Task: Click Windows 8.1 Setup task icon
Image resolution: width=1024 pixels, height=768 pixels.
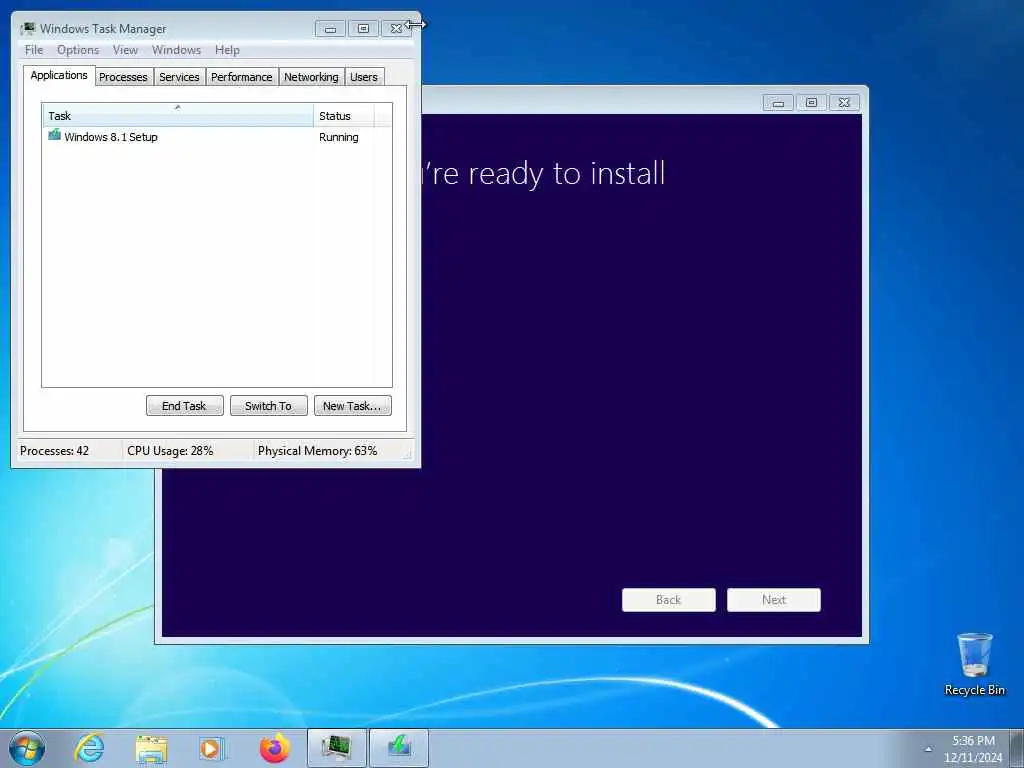Action: pyautogui.click(x=54, y=136)
